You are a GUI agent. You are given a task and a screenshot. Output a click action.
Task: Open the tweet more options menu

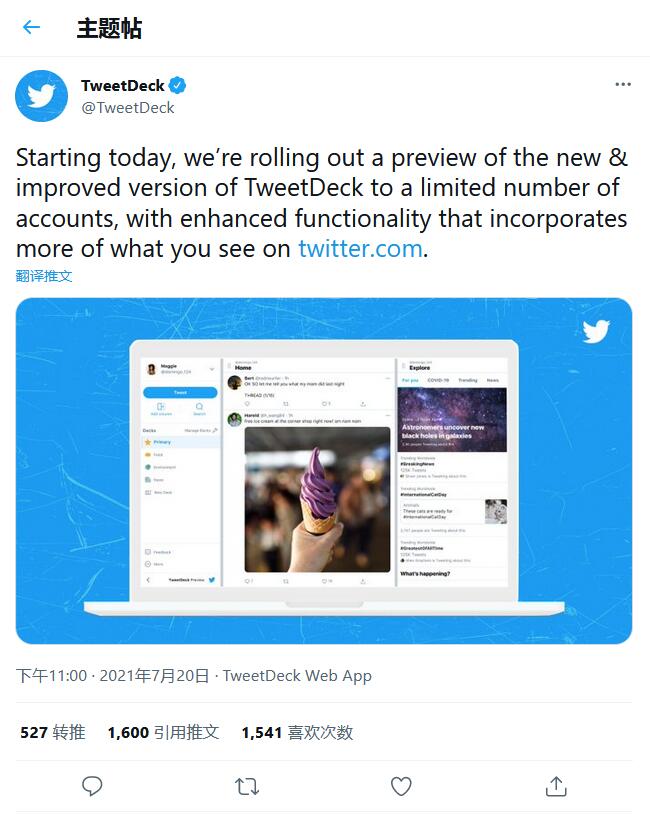(x=623, y=86)
